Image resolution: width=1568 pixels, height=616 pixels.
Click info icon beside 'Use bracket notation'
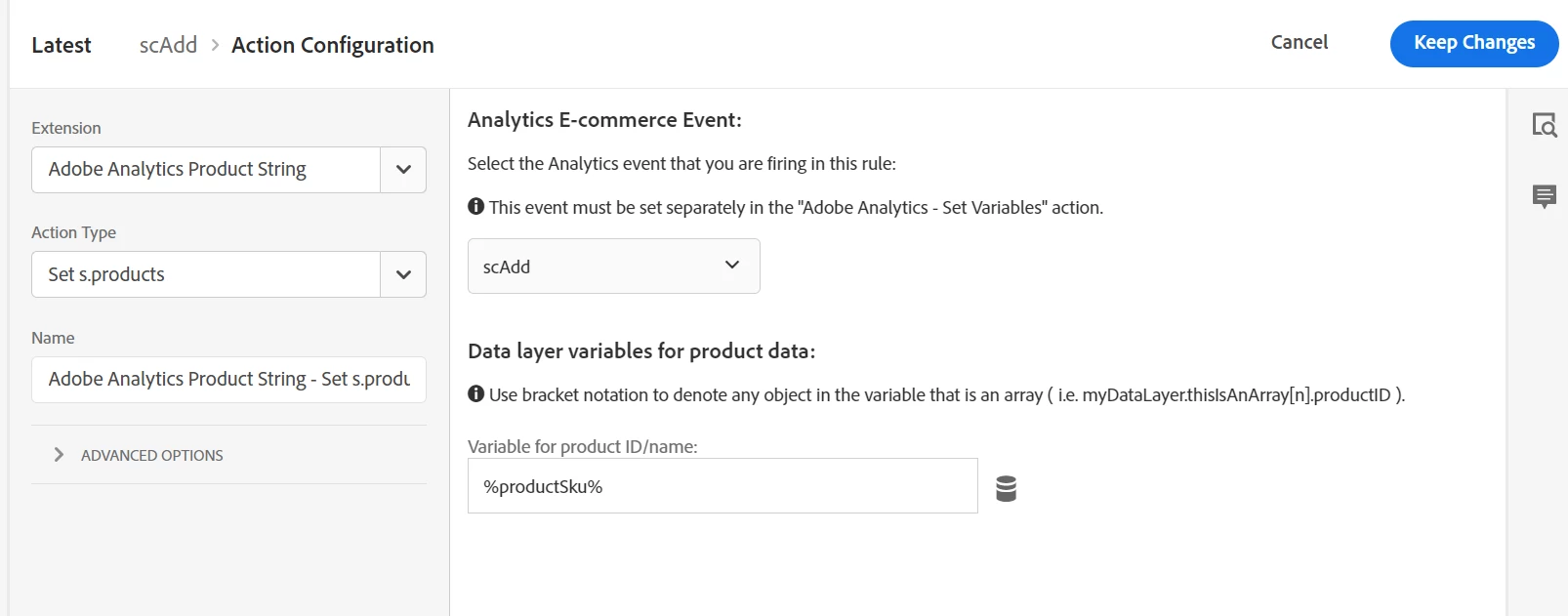pos(476,394)
